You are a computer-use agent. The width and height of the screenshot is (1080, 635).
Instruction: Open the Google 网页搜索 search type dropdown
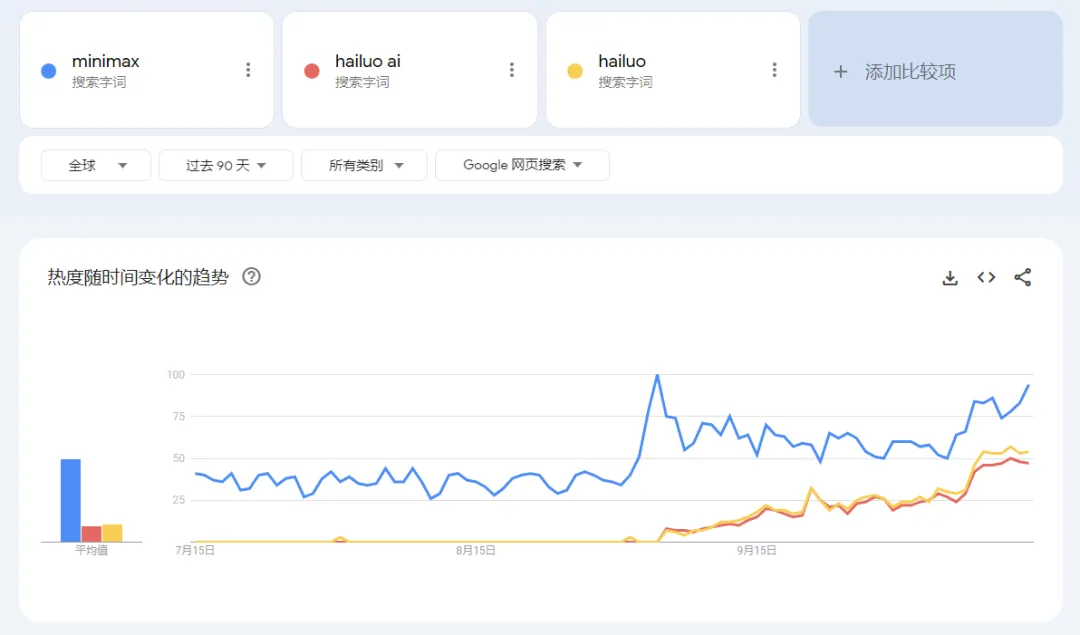click(522, 165)
